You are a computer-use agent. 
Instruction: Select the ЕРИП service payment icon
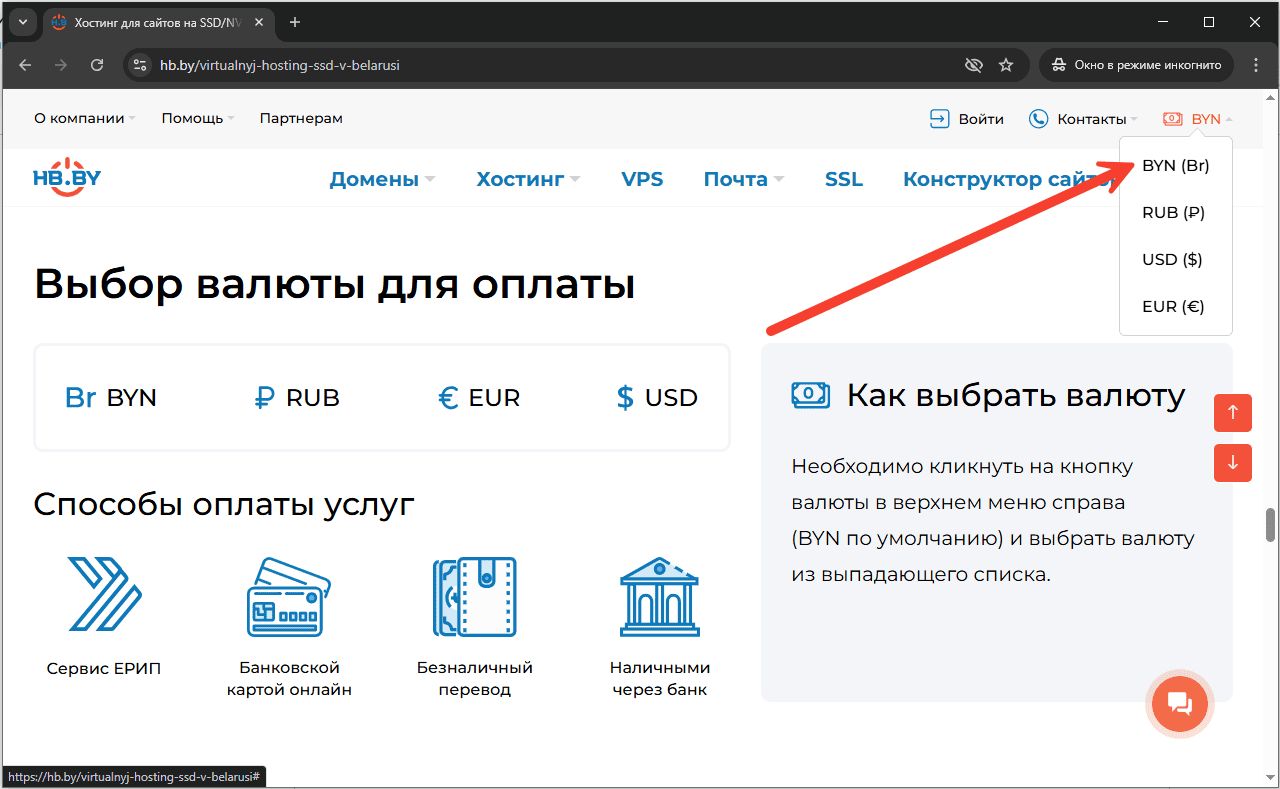(x=103, y=597)
